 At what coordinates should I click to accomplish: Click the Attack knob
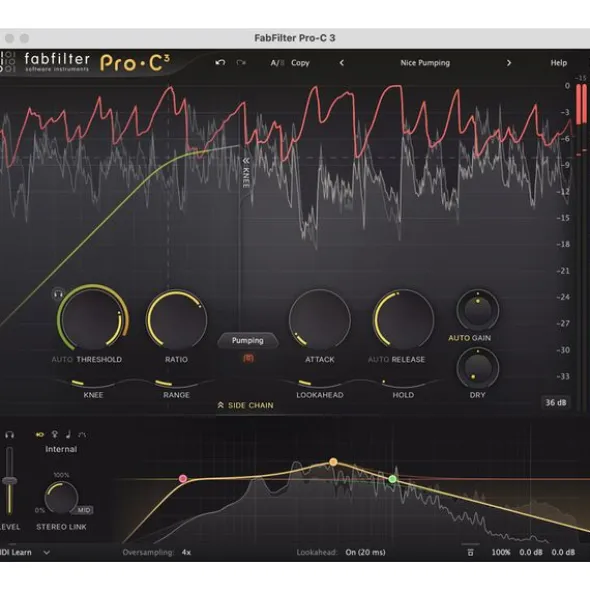click(x=320, y=320)
